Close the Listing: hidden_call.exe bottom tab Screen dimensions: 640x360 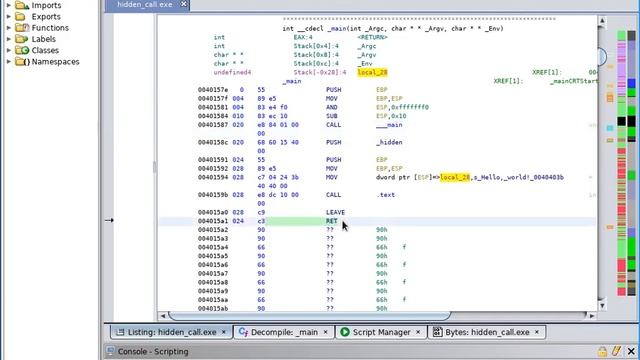coord(224,332)
